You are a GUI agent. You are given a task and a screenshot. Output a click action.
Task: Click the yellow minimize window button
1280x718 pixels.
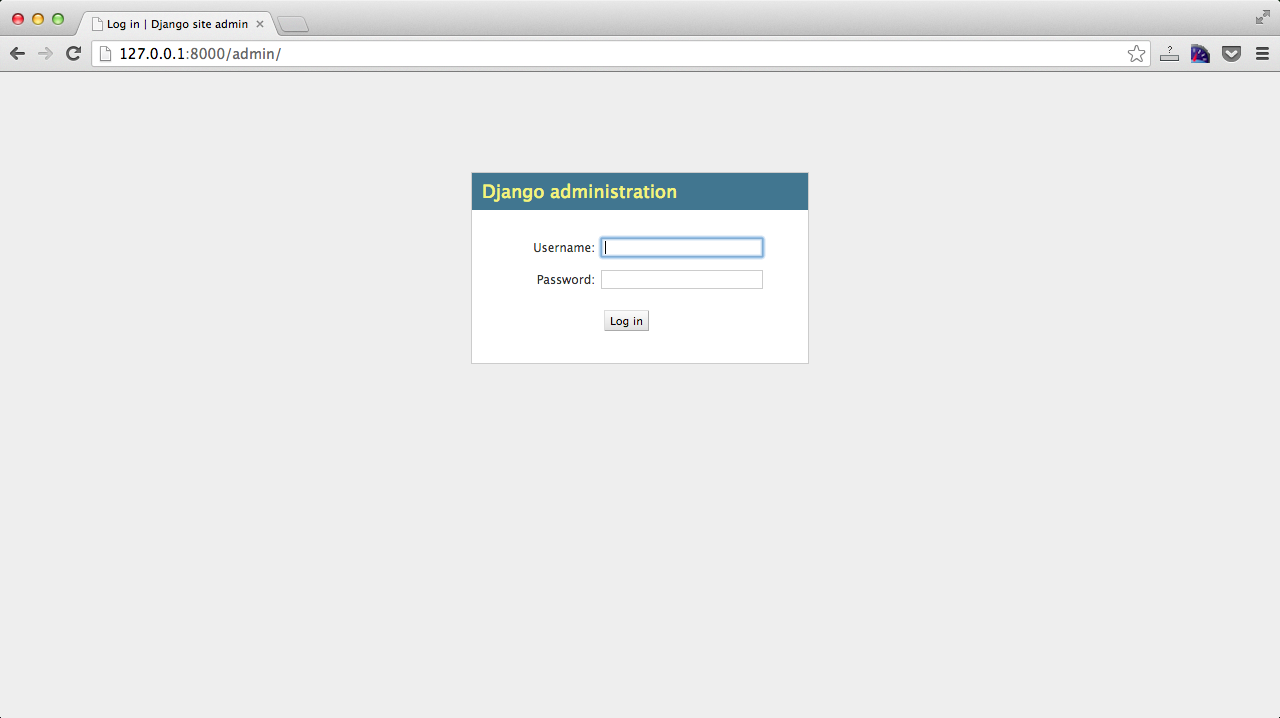[38, 19]
